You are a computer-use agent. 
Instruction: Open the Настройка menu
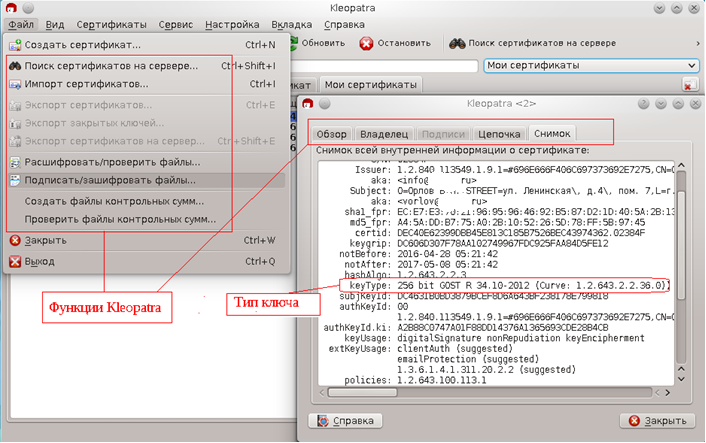click(232, 24)
